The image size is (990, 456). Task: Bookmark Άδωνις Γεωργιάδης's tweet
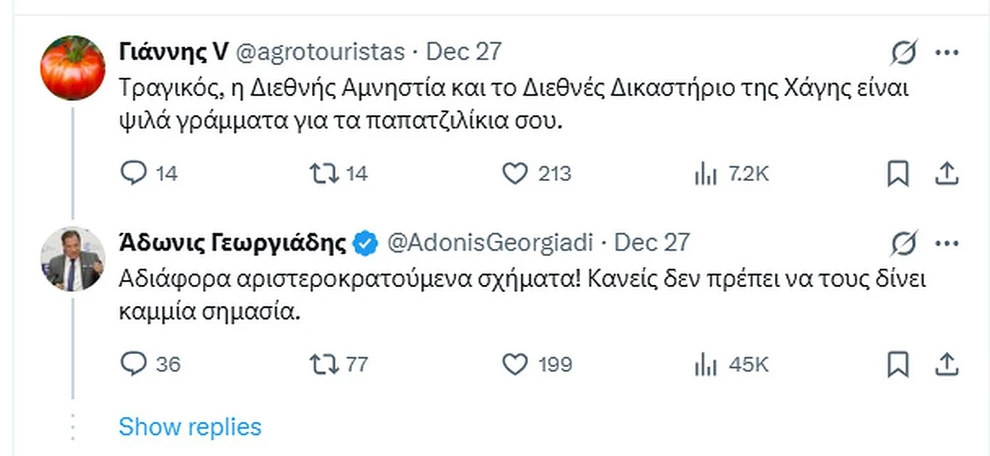point(898,364)
